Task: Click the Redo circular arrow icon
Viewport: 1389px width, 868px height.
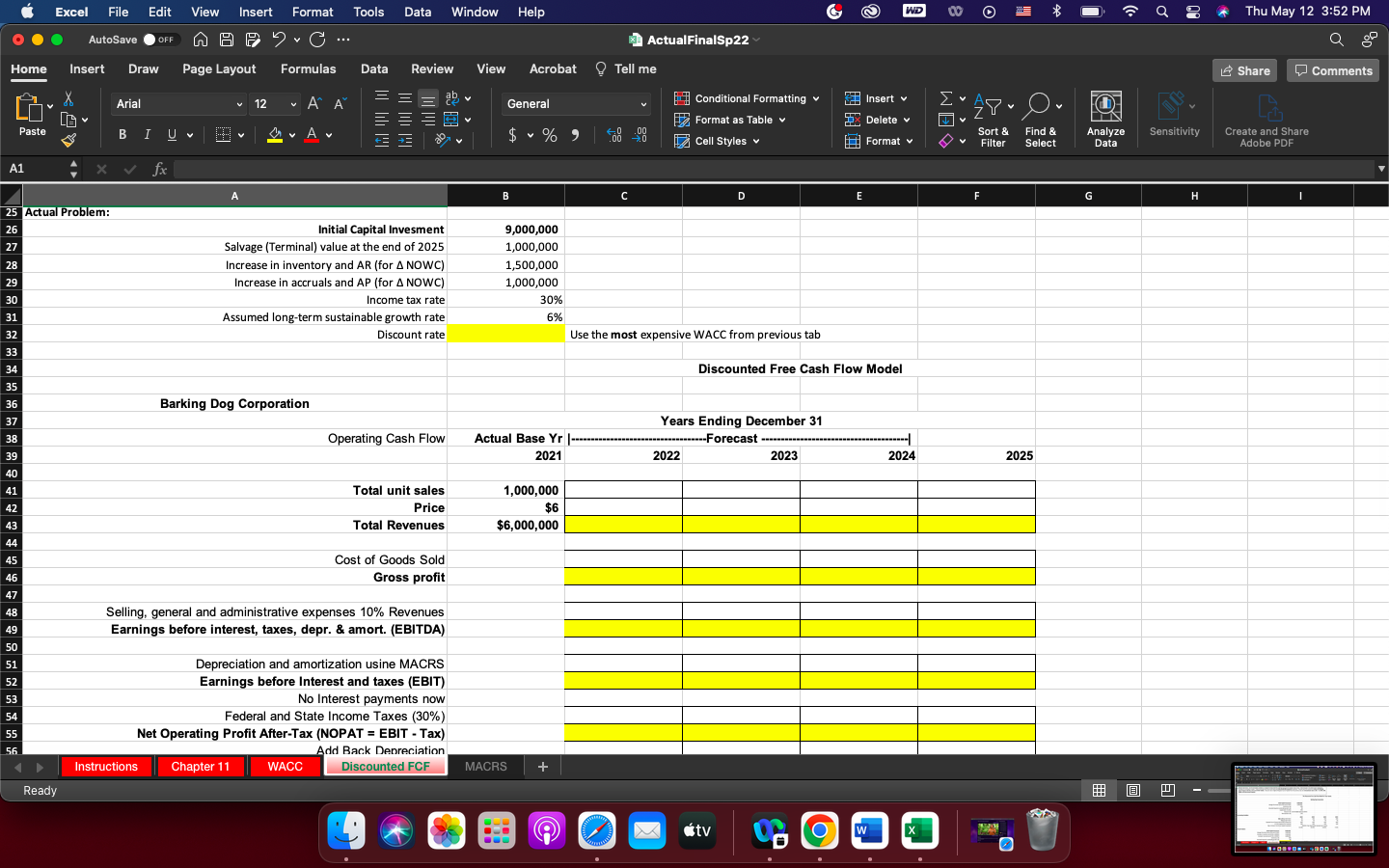Action: (316, 40)
